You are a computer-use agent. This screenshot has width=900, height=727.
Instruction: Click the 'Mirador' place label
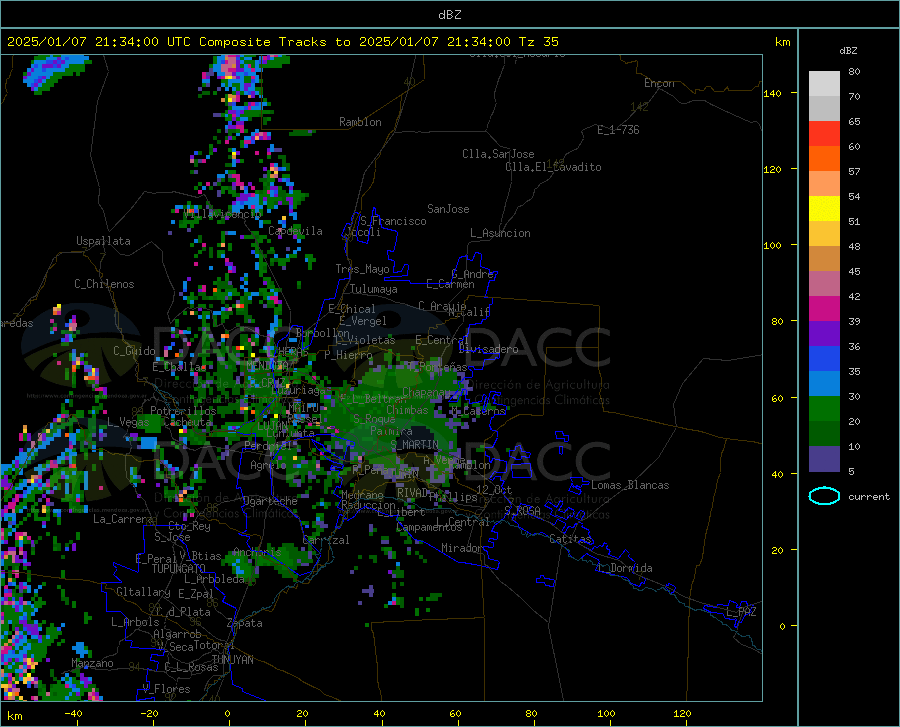tap(461, 548)
